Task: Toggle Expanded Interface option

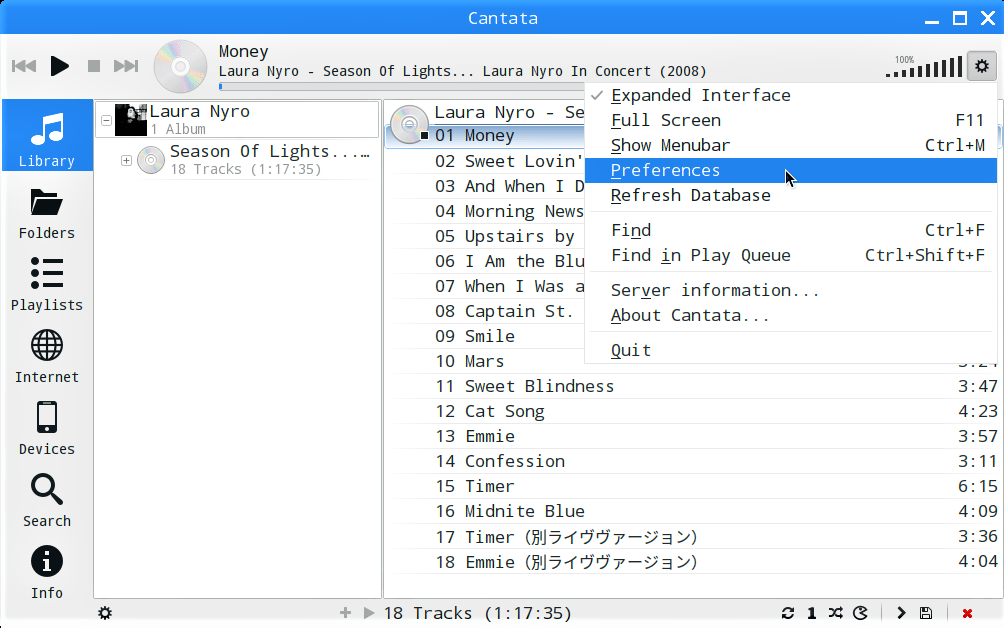Action: coord(791,95)
